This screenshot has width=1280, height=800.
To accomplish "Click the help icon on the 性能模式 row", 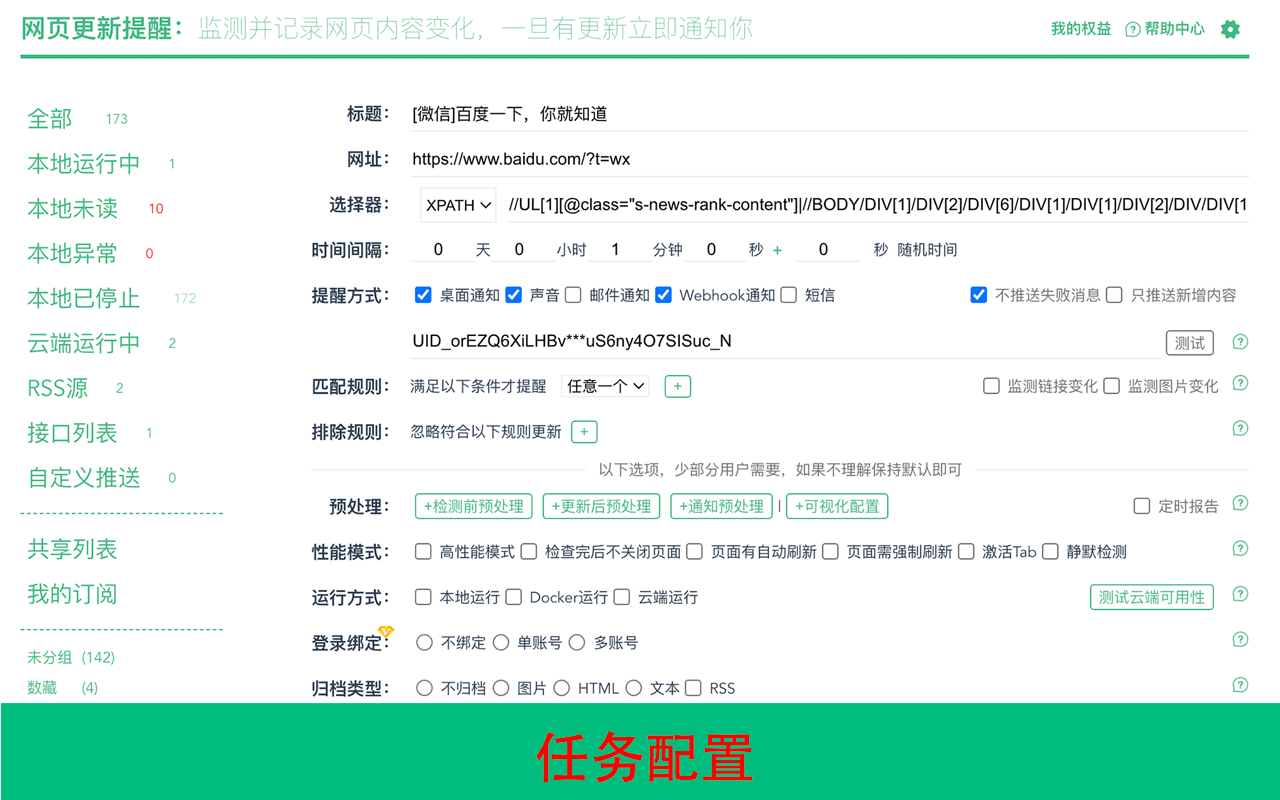I will click(1240, 549).
